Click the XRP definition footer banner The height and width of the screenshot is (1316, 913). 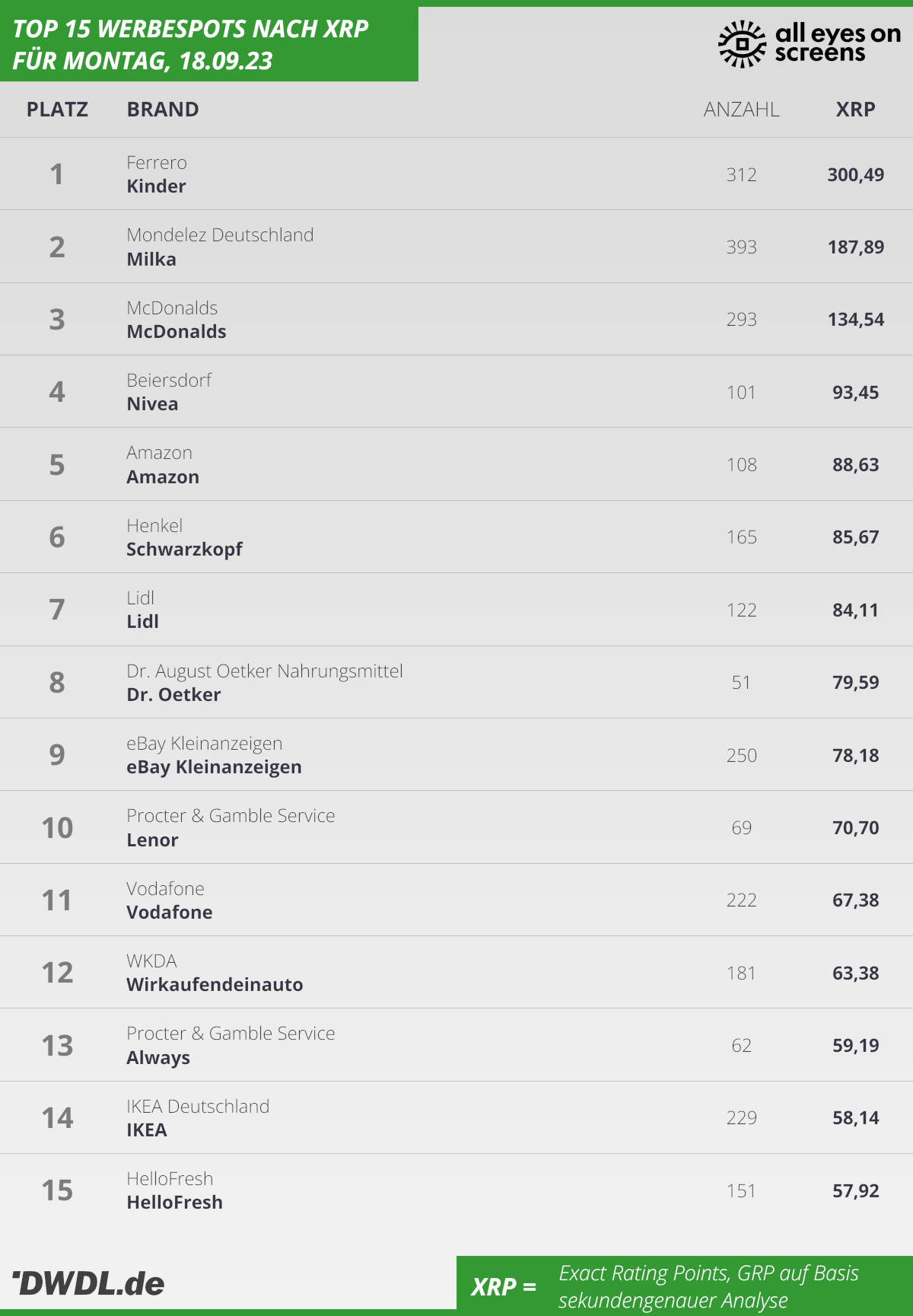pos(685,1286)
